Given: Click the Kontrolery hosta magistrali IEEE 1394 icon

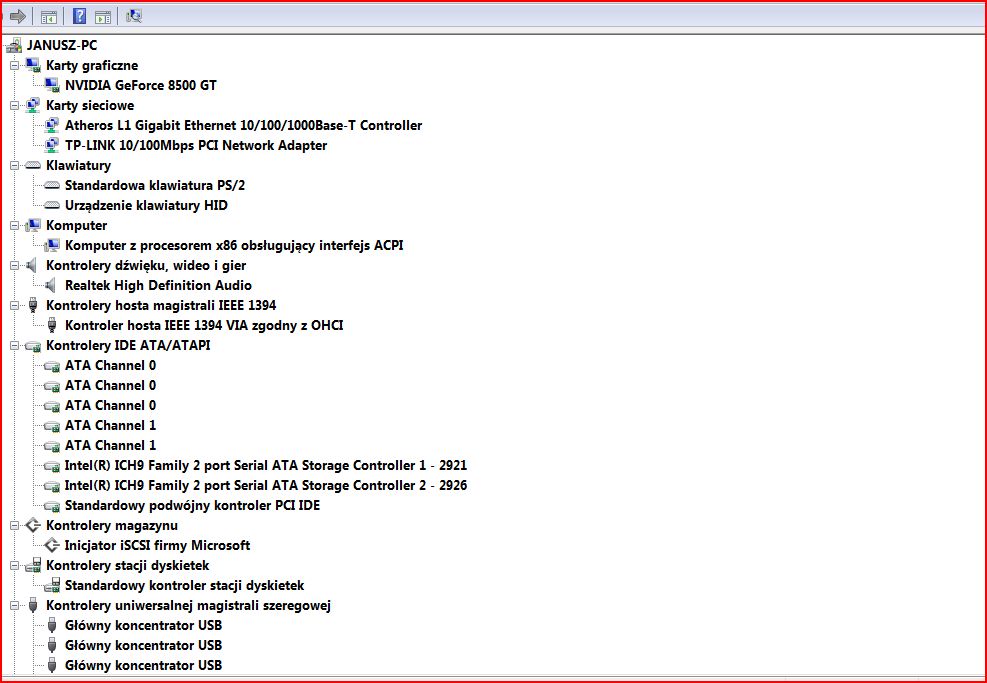Looking at the screenshot, I should 33,305.
